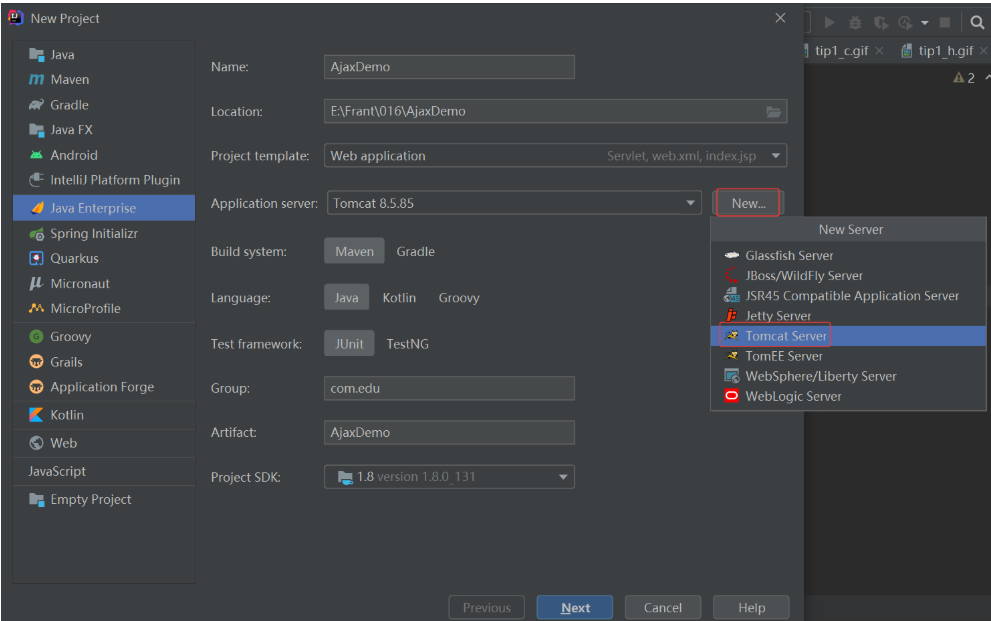This screenshot has height=621, width=991.
Task: Click Run icon in IDE toolbar
Action: 830,23
